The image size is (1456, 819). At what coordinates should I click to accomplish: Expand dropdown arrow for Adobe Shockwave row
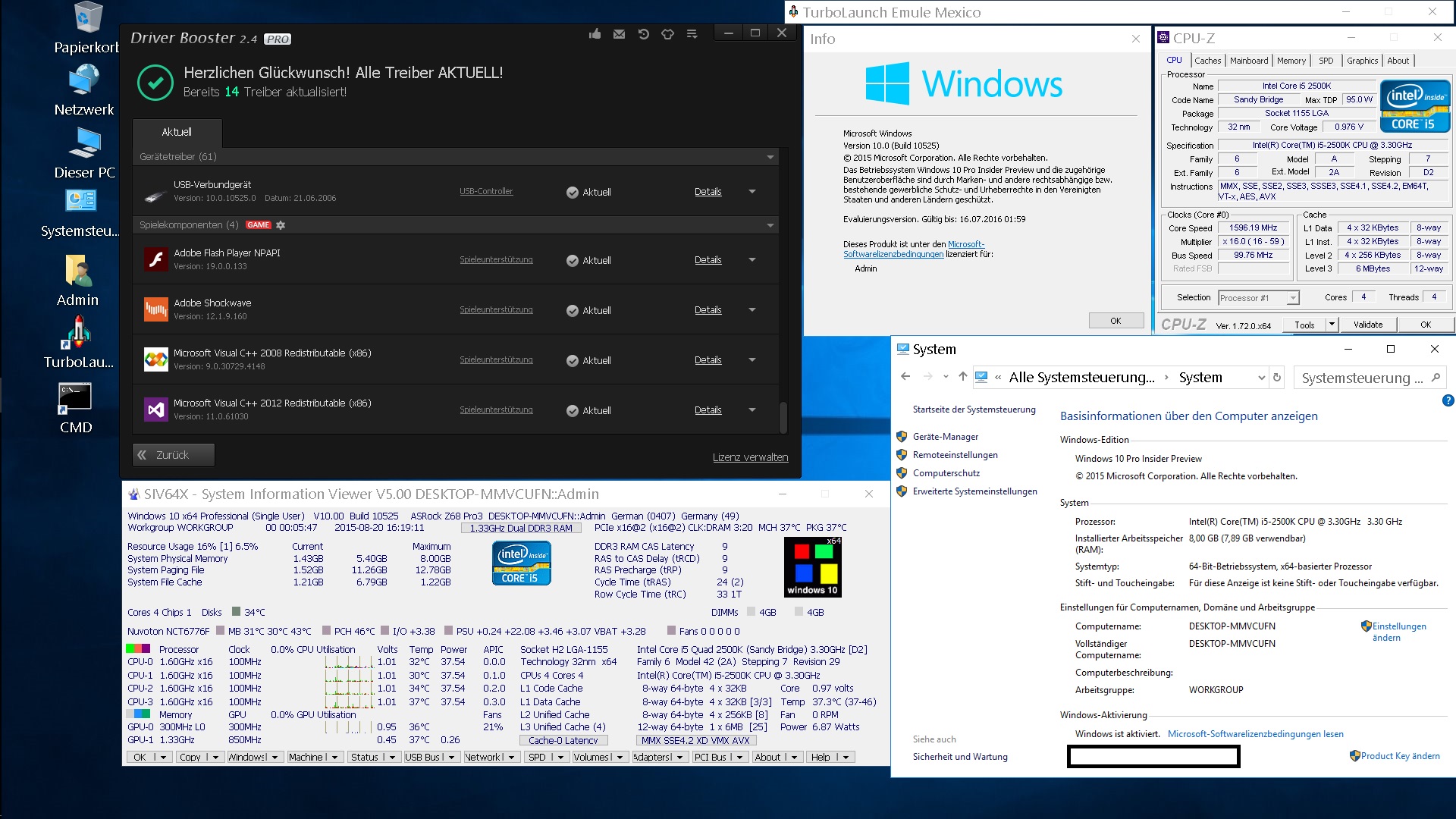point(752,310)
